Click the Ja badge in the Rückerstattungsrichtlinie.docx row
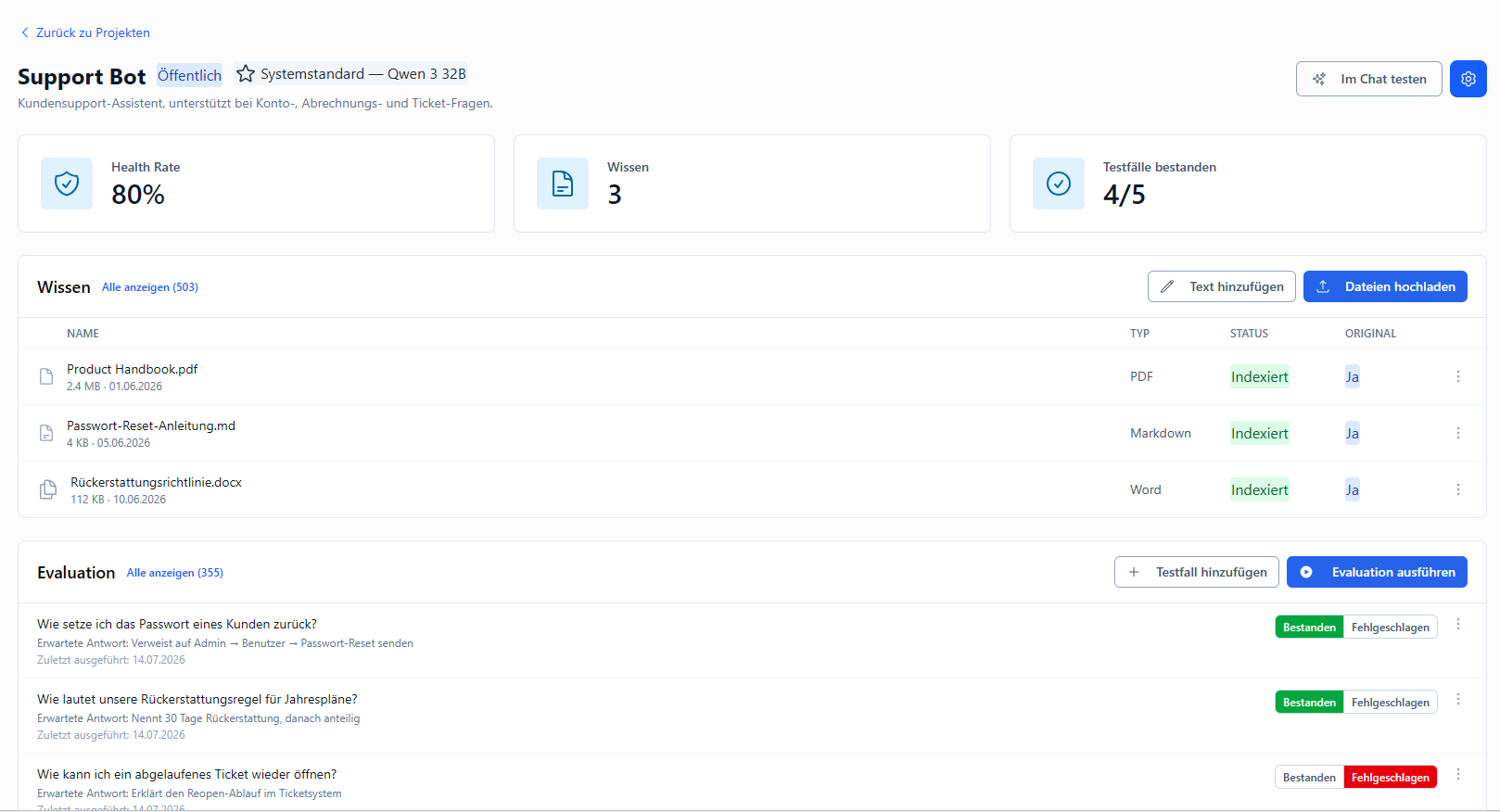The height and width of the screenshot is (812, 1500). pos(1352,489)
